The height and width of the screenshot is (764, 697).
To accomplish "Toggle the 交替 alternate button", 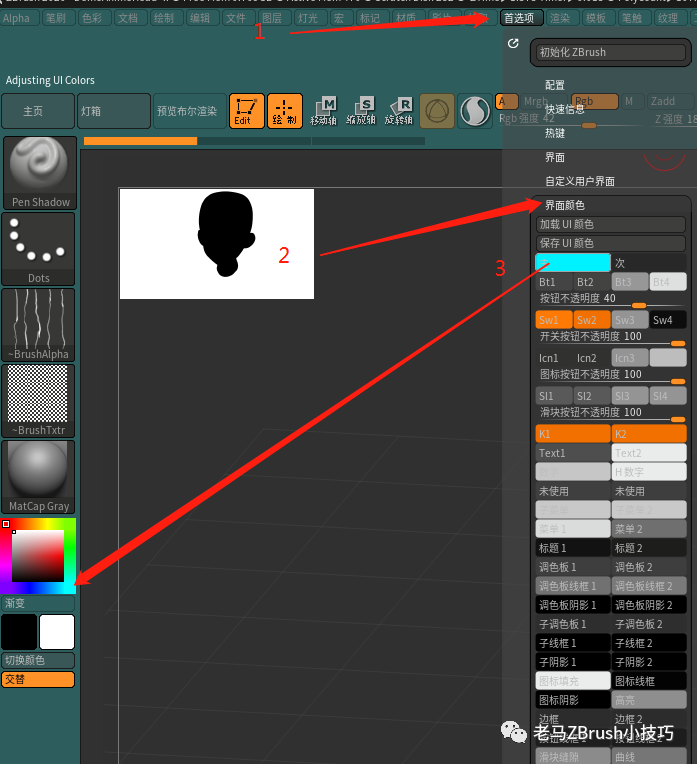I will click(x=38, y=679).
